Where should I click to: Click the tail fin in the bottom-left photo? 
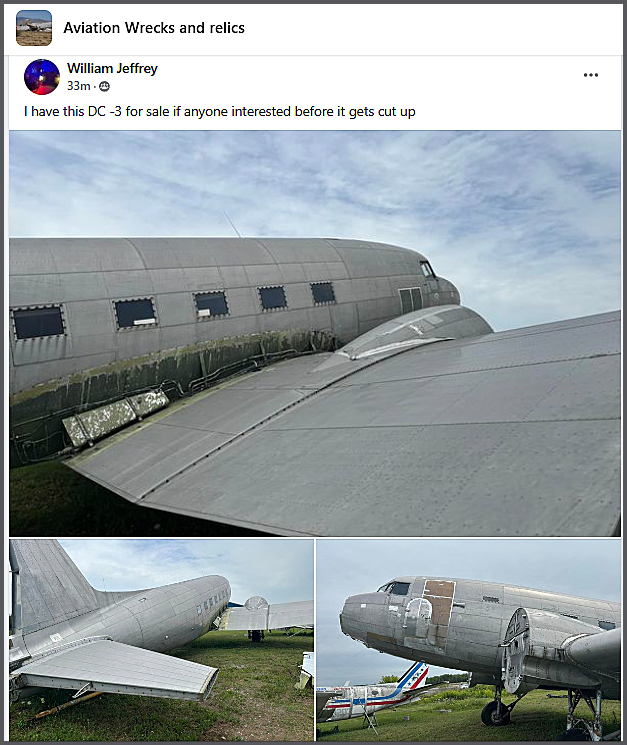coord(48,587)
